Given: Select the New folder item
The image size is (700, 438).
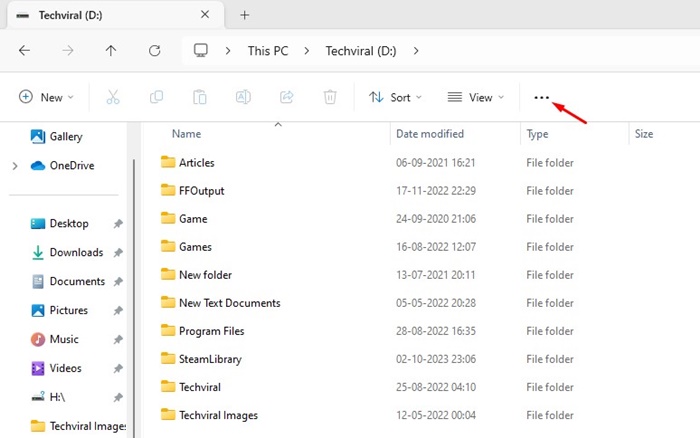Looking at the screenshot, I should (x=196, y=275).
